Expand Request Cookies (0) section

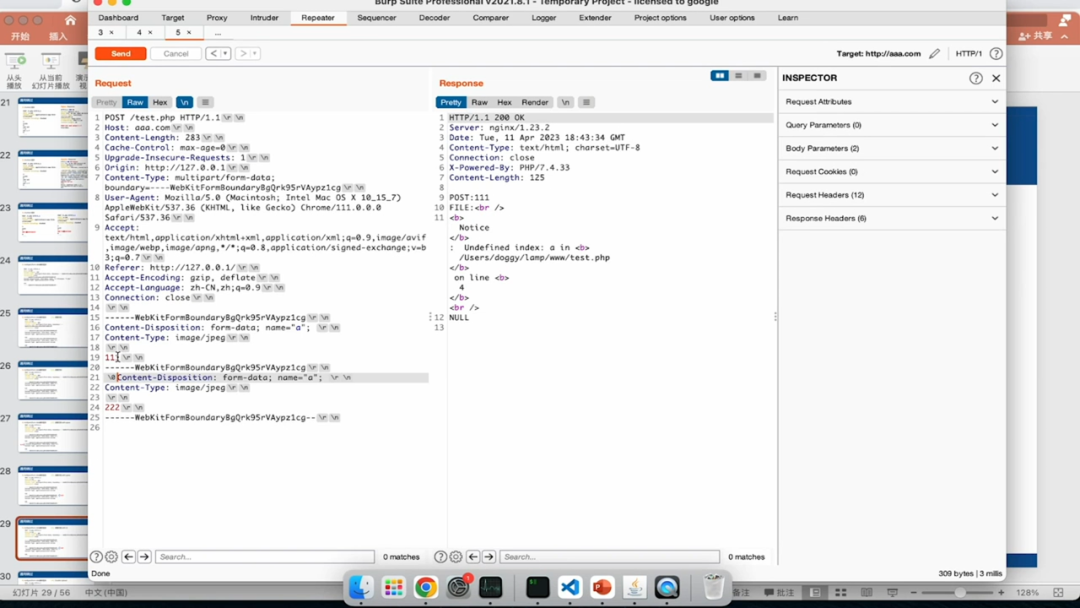click(892, 171)
